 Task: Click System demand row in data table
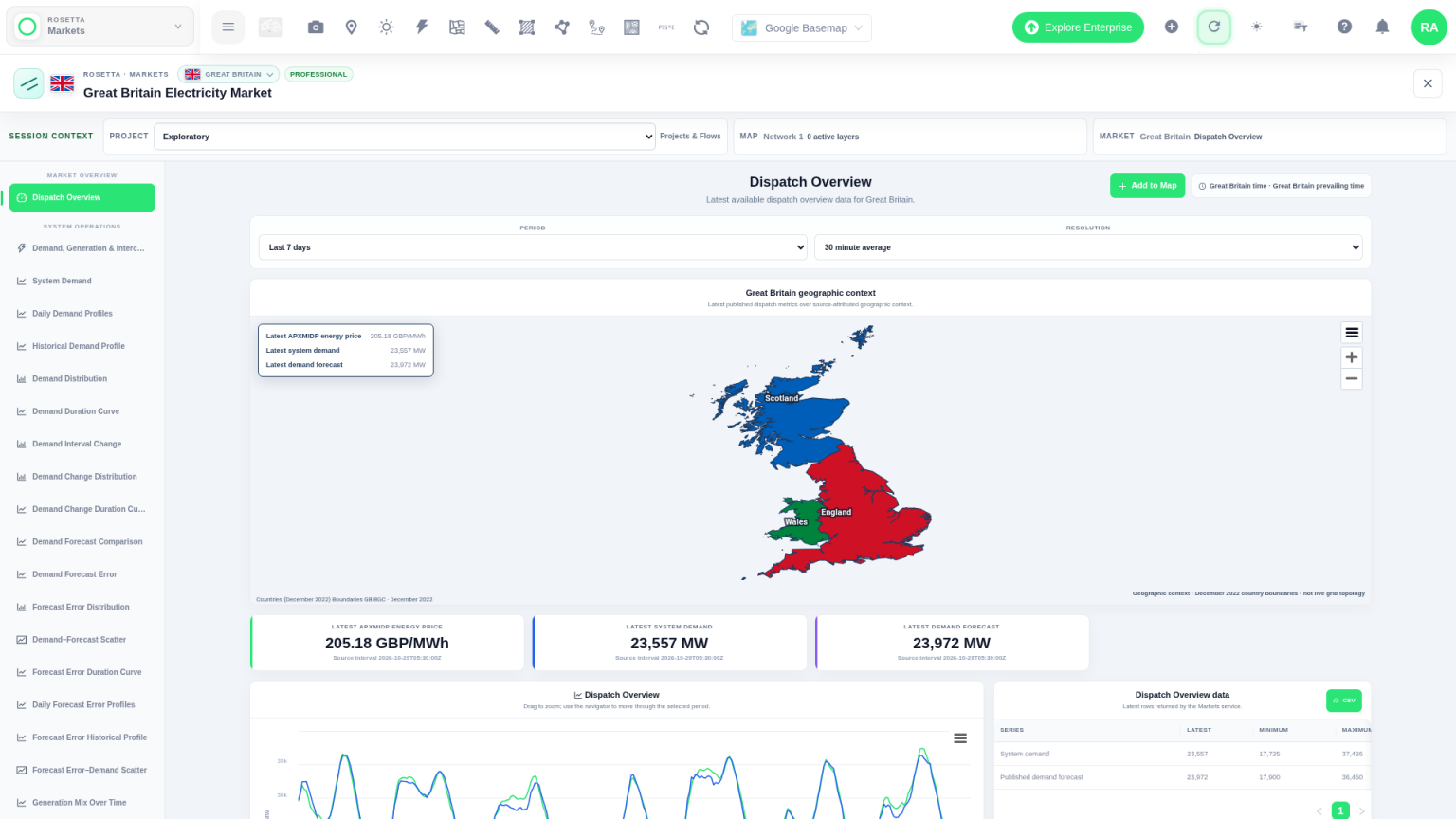click(x=1182, y=754)
